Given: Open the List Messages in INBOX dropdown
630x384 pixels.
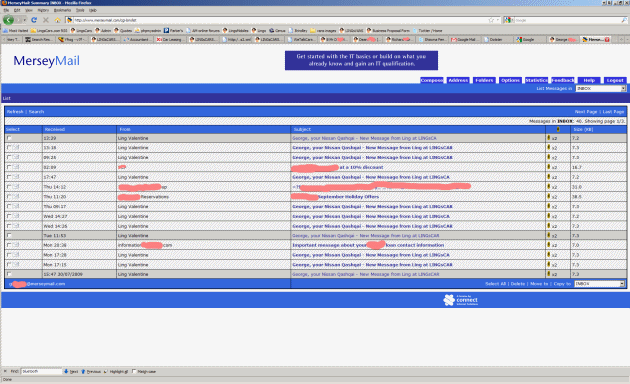Looking at the screenshot, I should pyautogui.click(x=601, y=88).
